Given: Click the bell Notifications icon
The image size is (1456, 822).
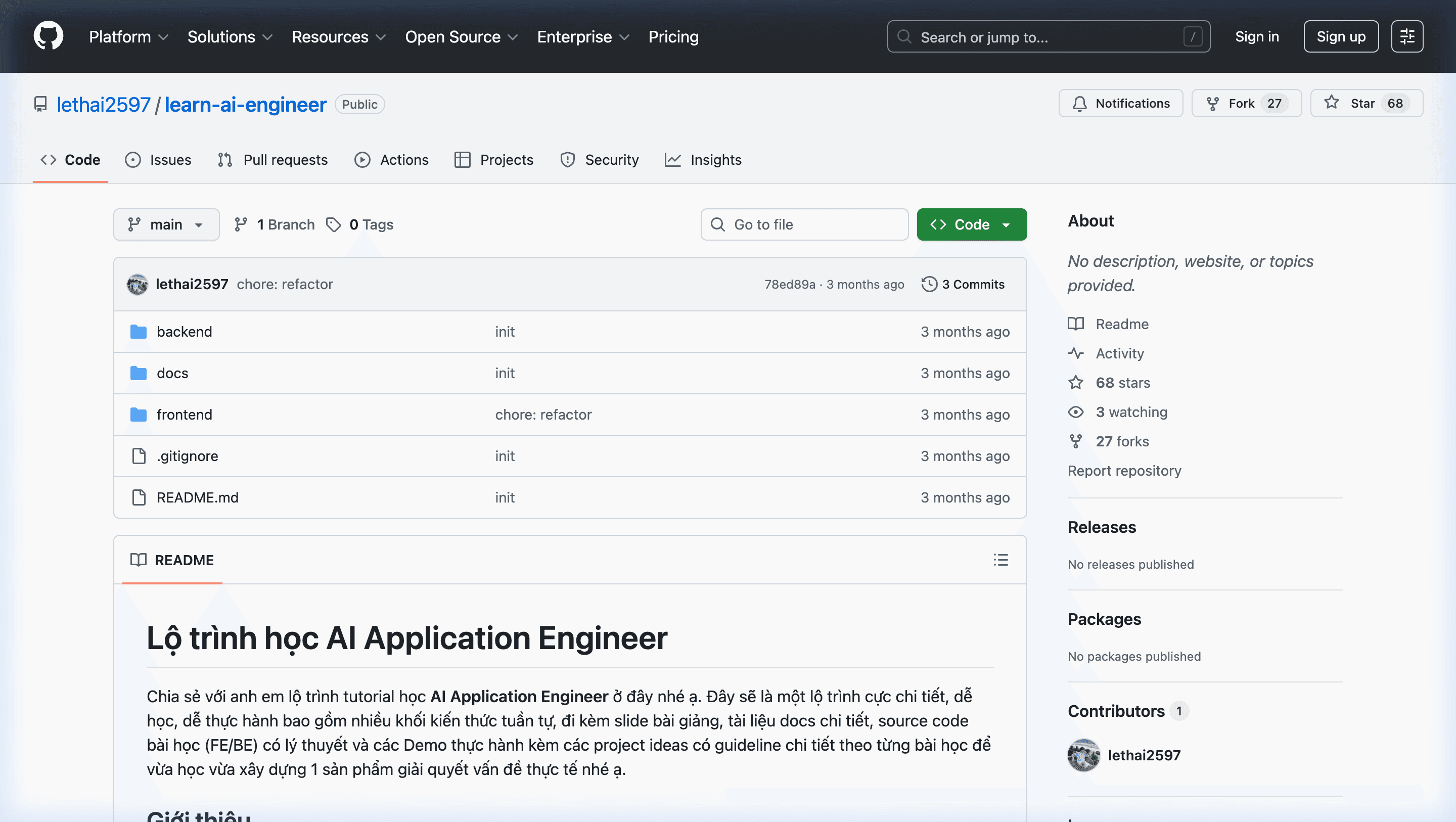Looking at the screenshot, I should pos(1080,103).
